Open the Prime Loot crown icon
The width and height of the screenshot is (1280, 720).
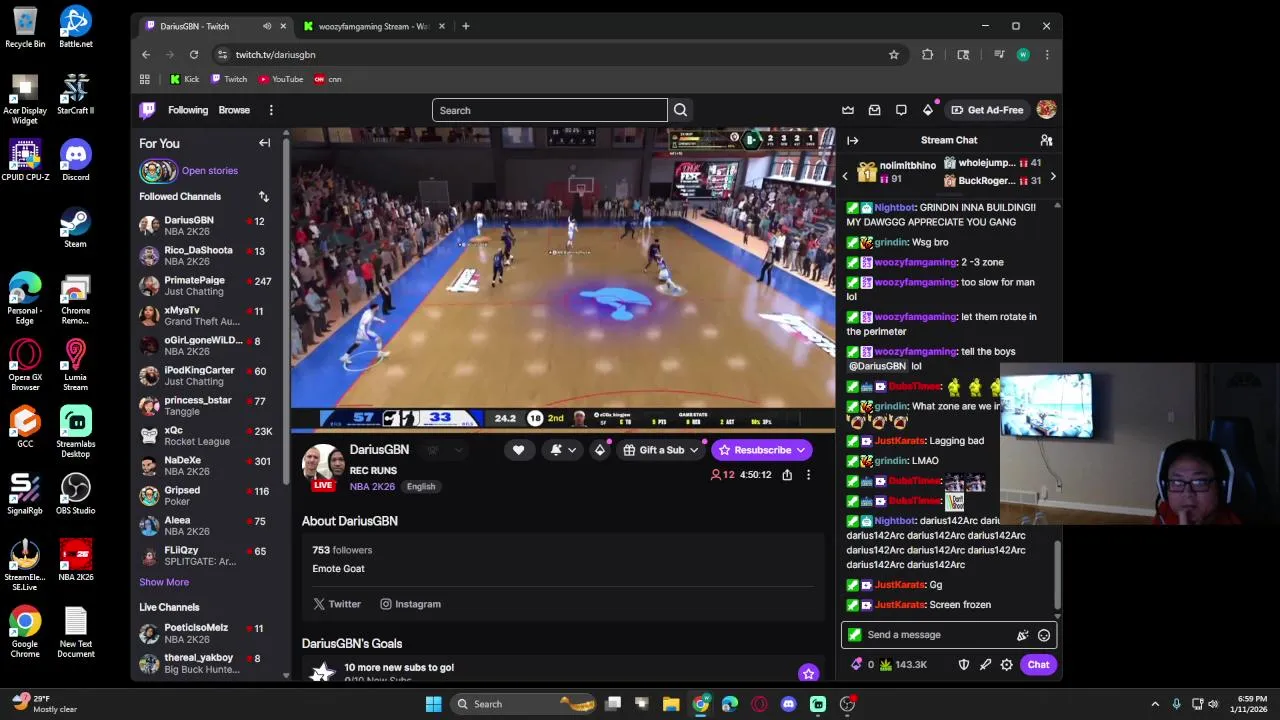(x=848, y=110)
